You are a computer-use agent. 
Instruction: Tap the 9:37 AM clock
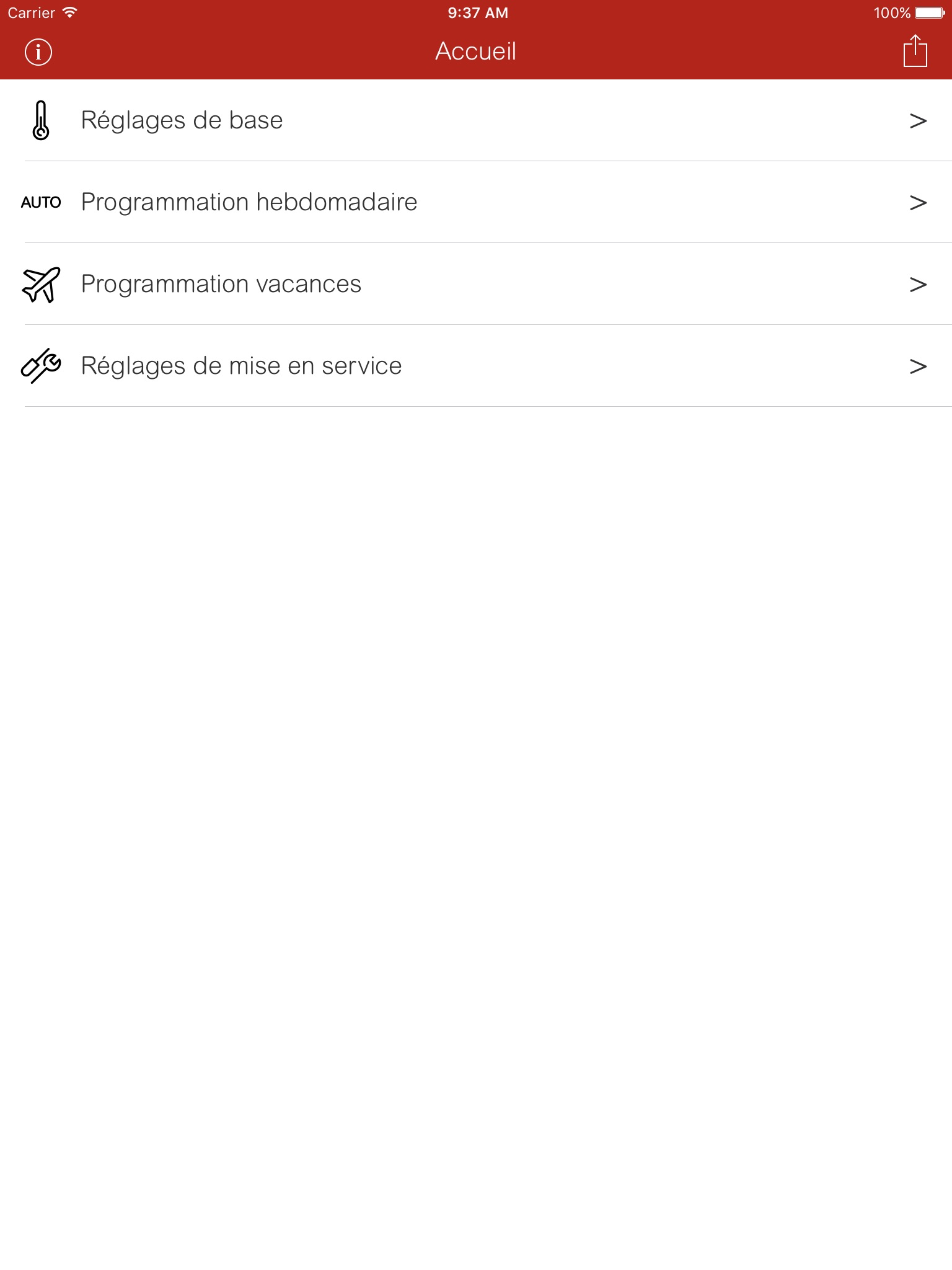pyautogui.click(x=478, y=12)
